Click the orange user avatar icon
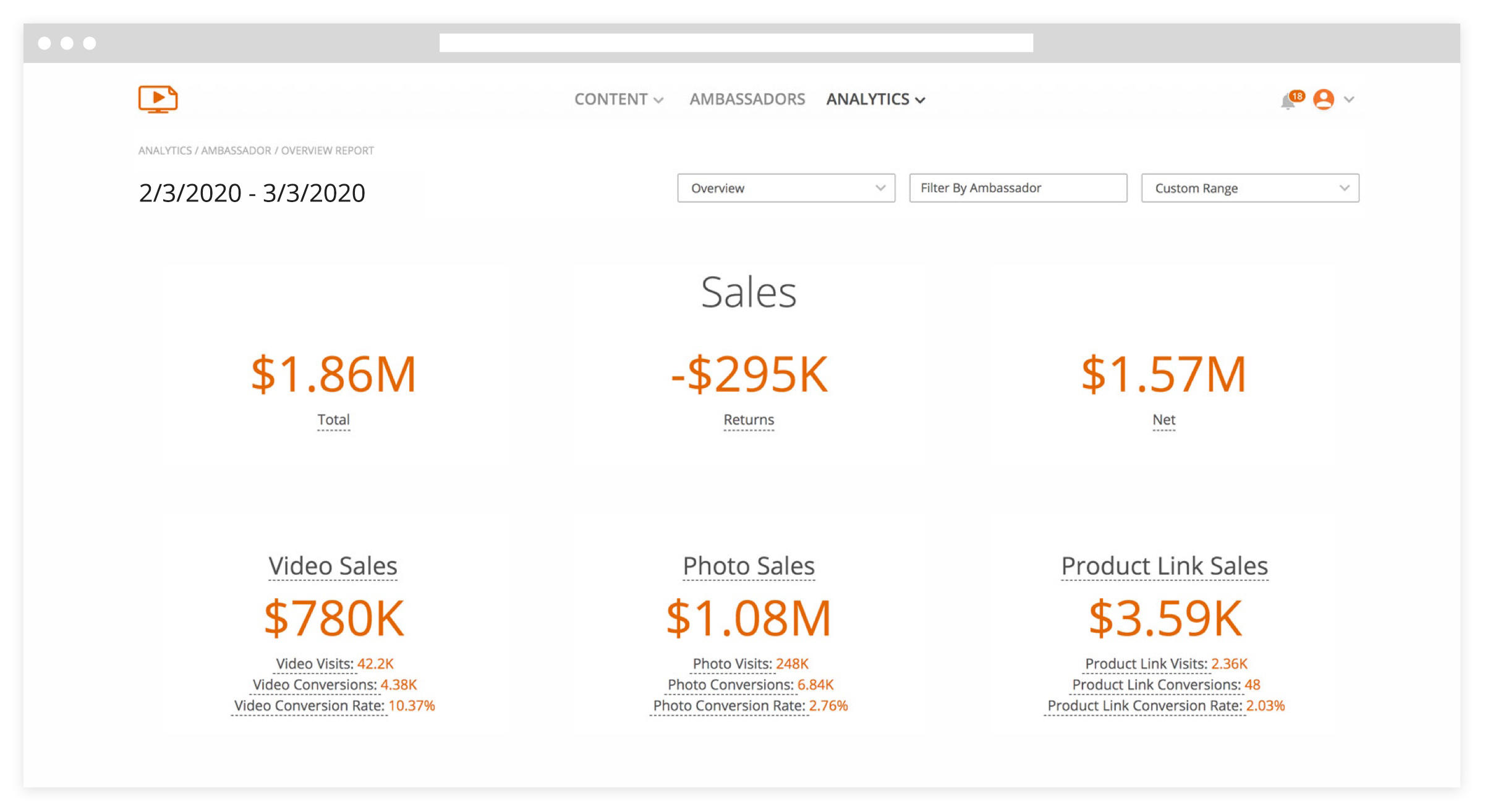Screen dimensions: 1485x812 pyautogui.click(x=1323, y=99)
